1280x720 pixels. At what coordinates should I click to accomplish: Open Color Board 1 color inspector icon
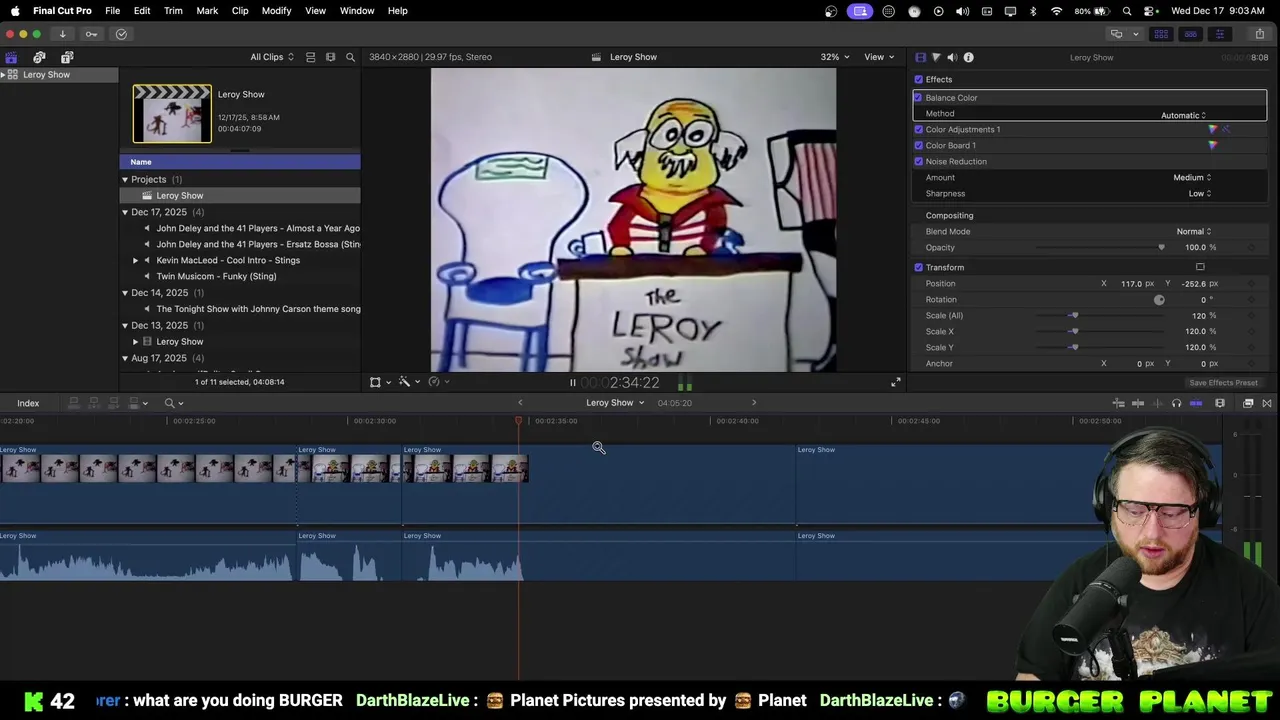point(1213,145)
